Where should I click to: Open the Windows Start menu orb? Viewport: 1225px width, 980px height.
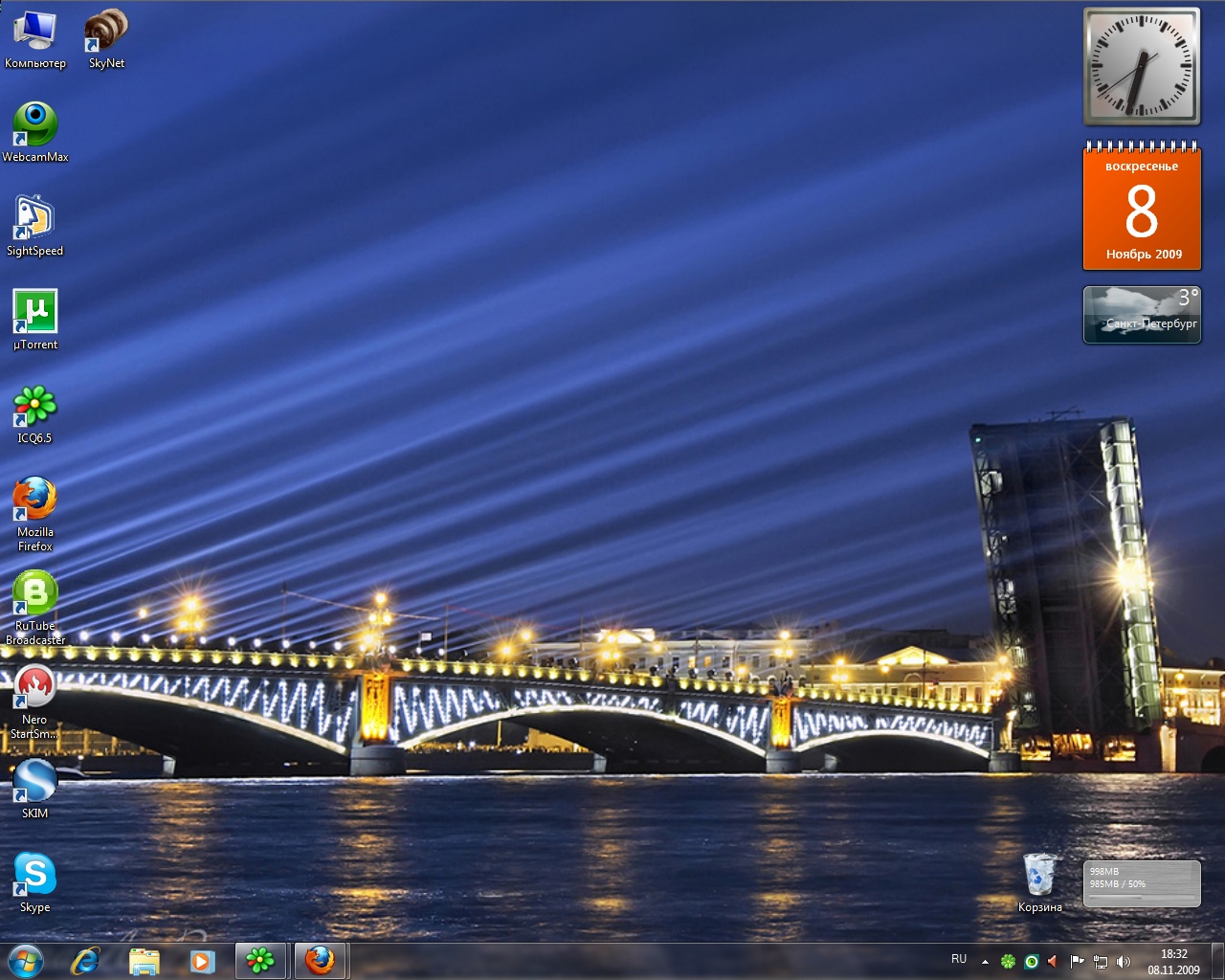click(x=26, y=961)
